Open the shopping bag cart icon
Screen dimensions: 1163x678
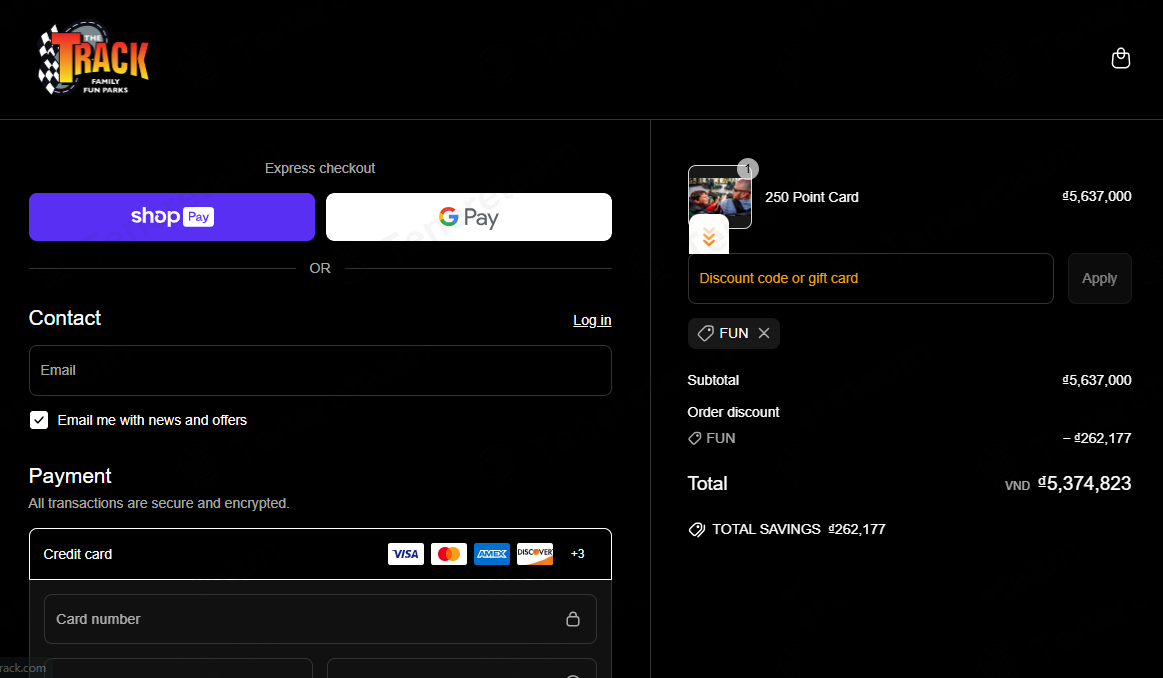(x=1121, y=59)
